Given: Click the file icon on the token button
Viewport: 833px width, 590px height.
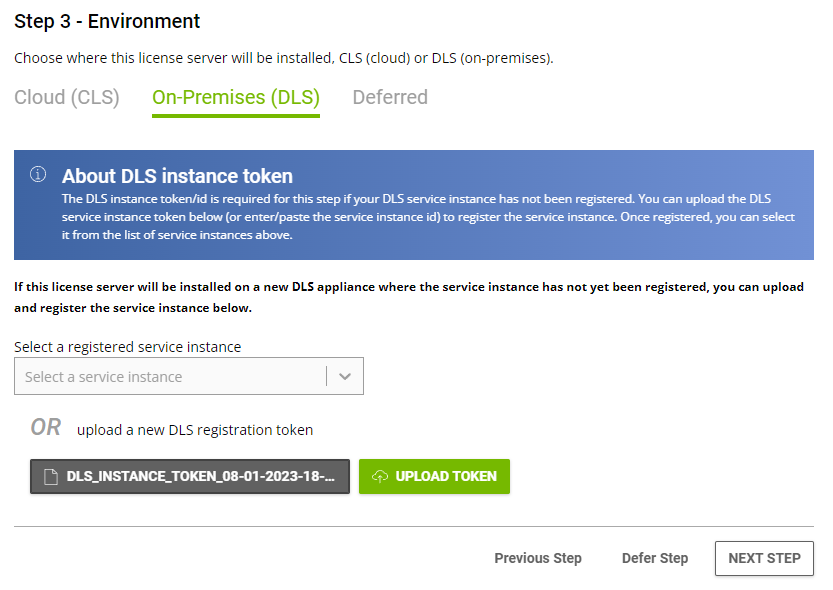Looking at the screenshot, I should pyautogui.click(x=51, y=477).
